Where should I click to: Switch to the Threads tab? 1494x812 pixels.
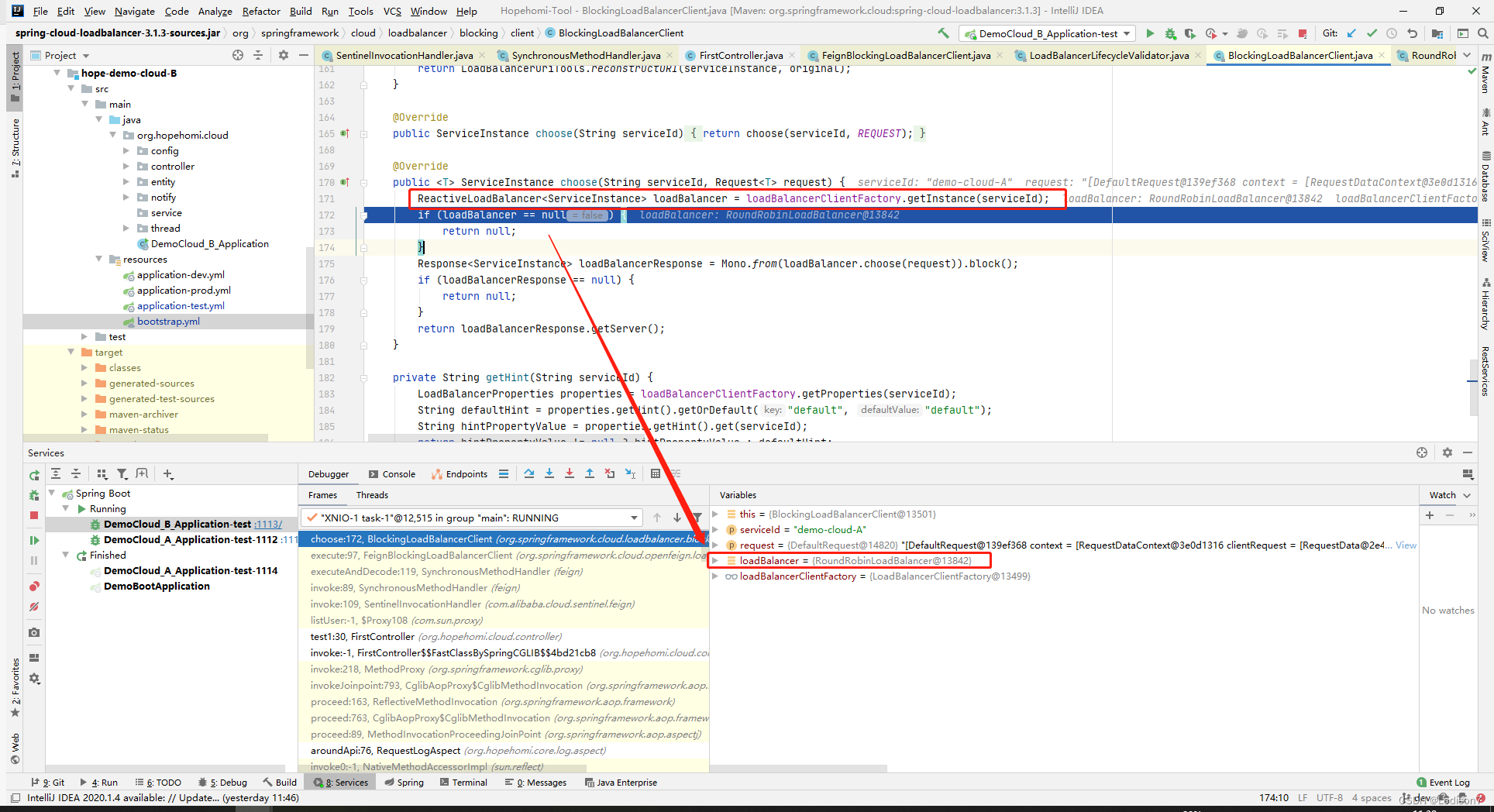[x=372, y=495]
